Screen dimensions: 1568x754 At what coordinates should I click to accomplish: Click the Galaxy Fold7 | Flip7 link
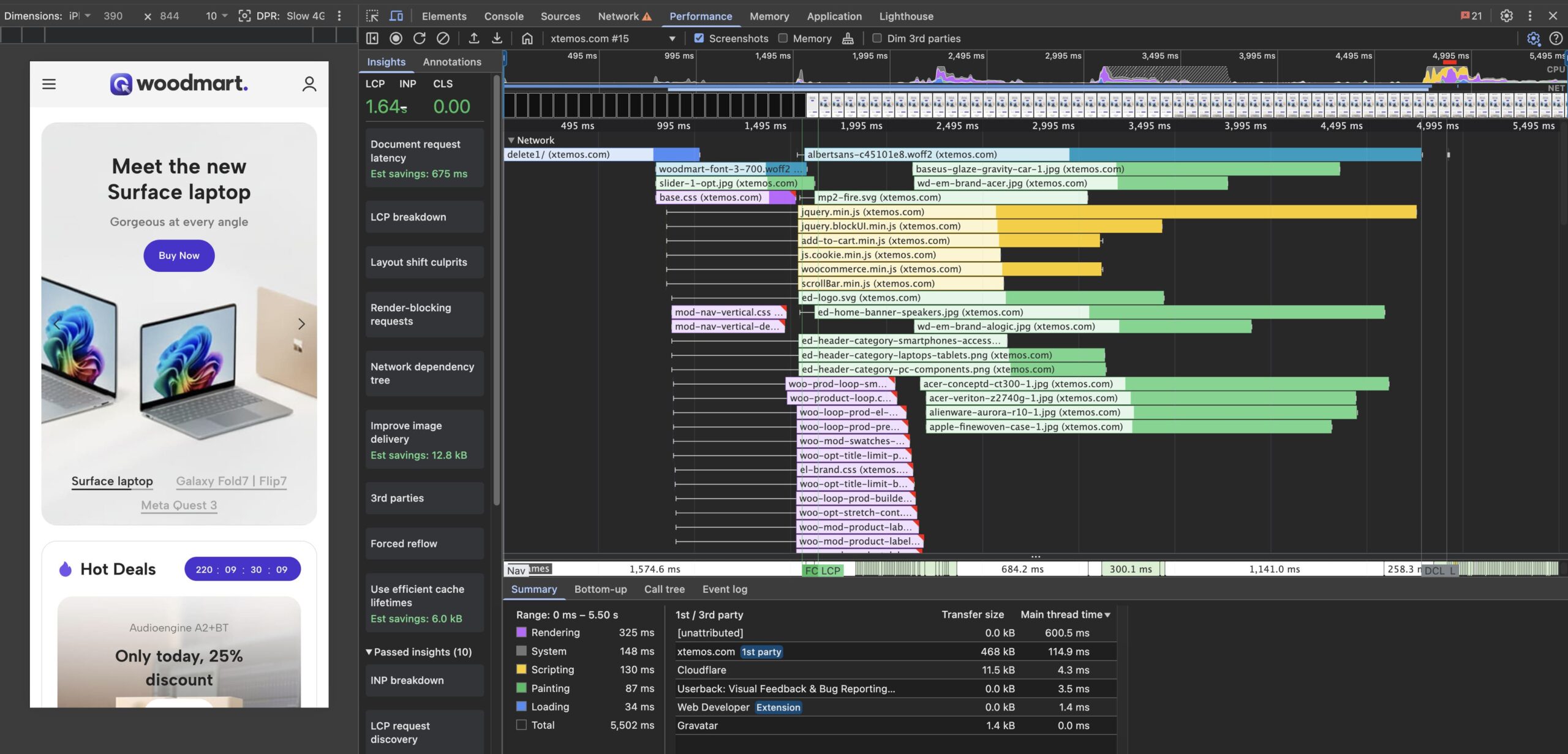pos(231,481)
